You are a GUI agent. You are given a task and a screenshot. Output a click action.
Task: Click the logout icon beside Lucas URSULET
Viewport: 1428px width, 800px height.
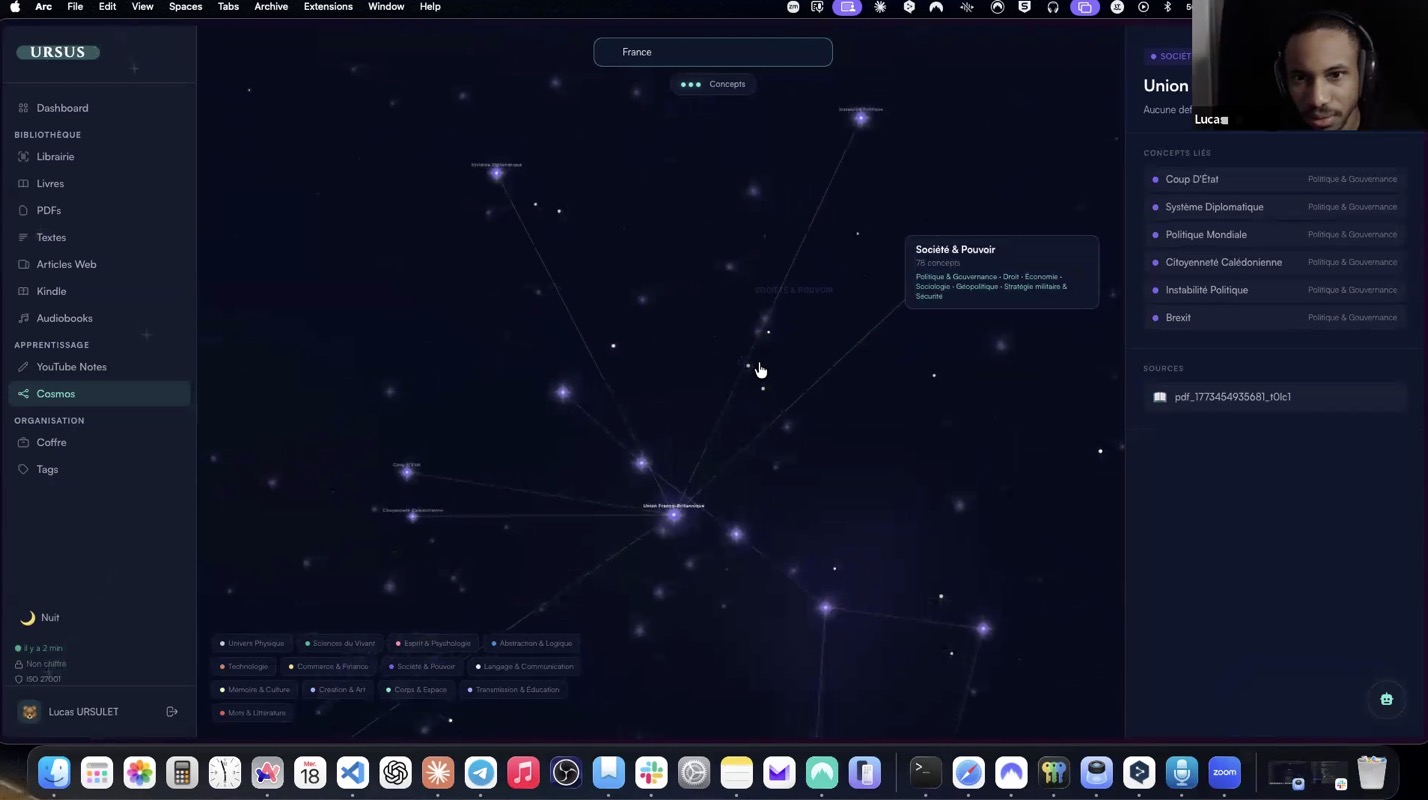tap(172, 712)
